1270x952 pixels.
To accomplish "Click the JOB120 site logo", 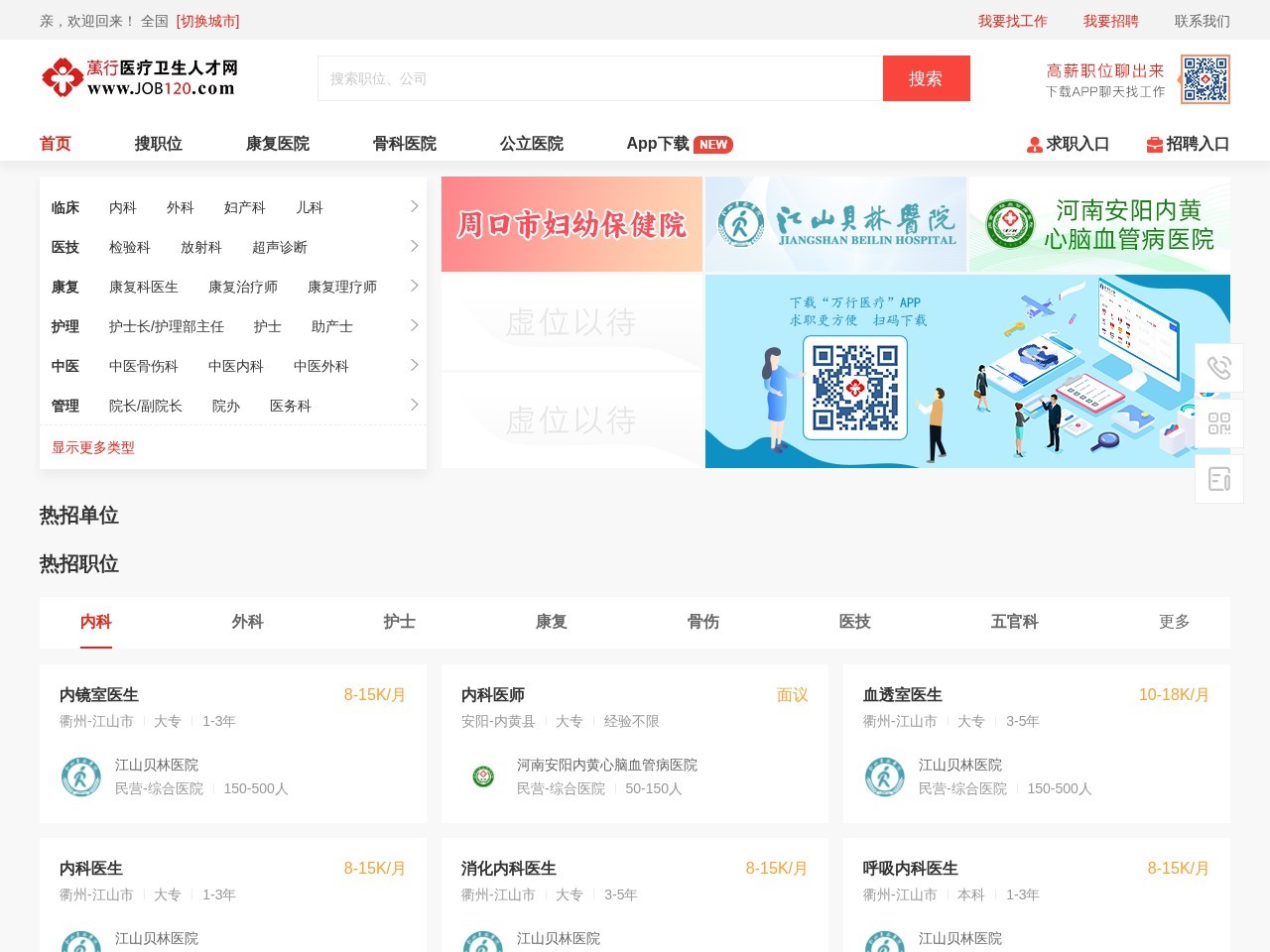I will 139,77.
